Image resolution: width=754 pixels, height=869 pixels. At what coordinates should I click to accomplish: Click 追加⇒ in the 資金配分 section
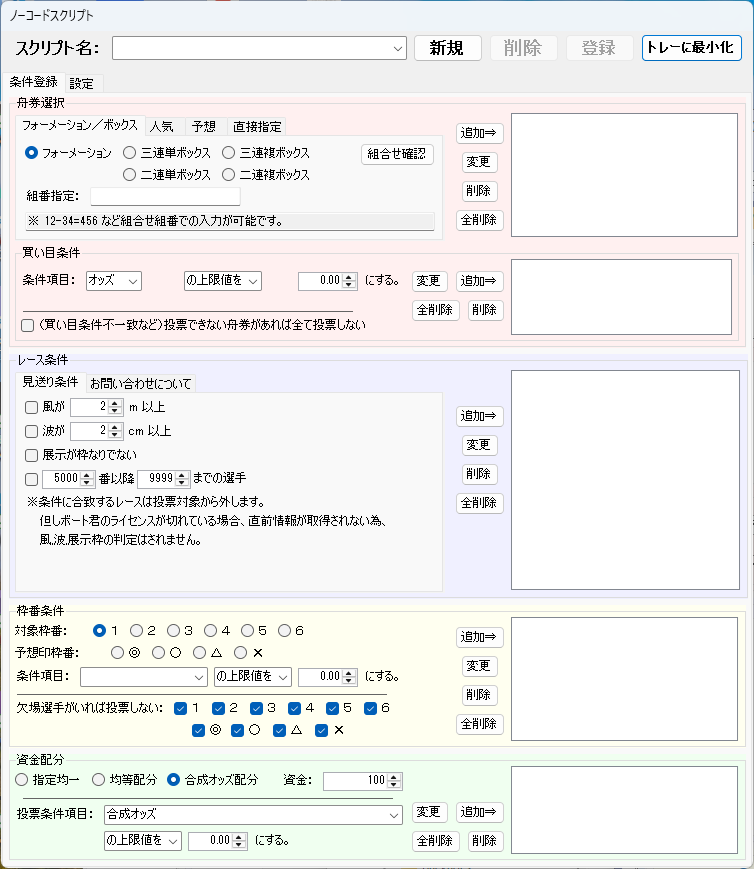[480, 812]
